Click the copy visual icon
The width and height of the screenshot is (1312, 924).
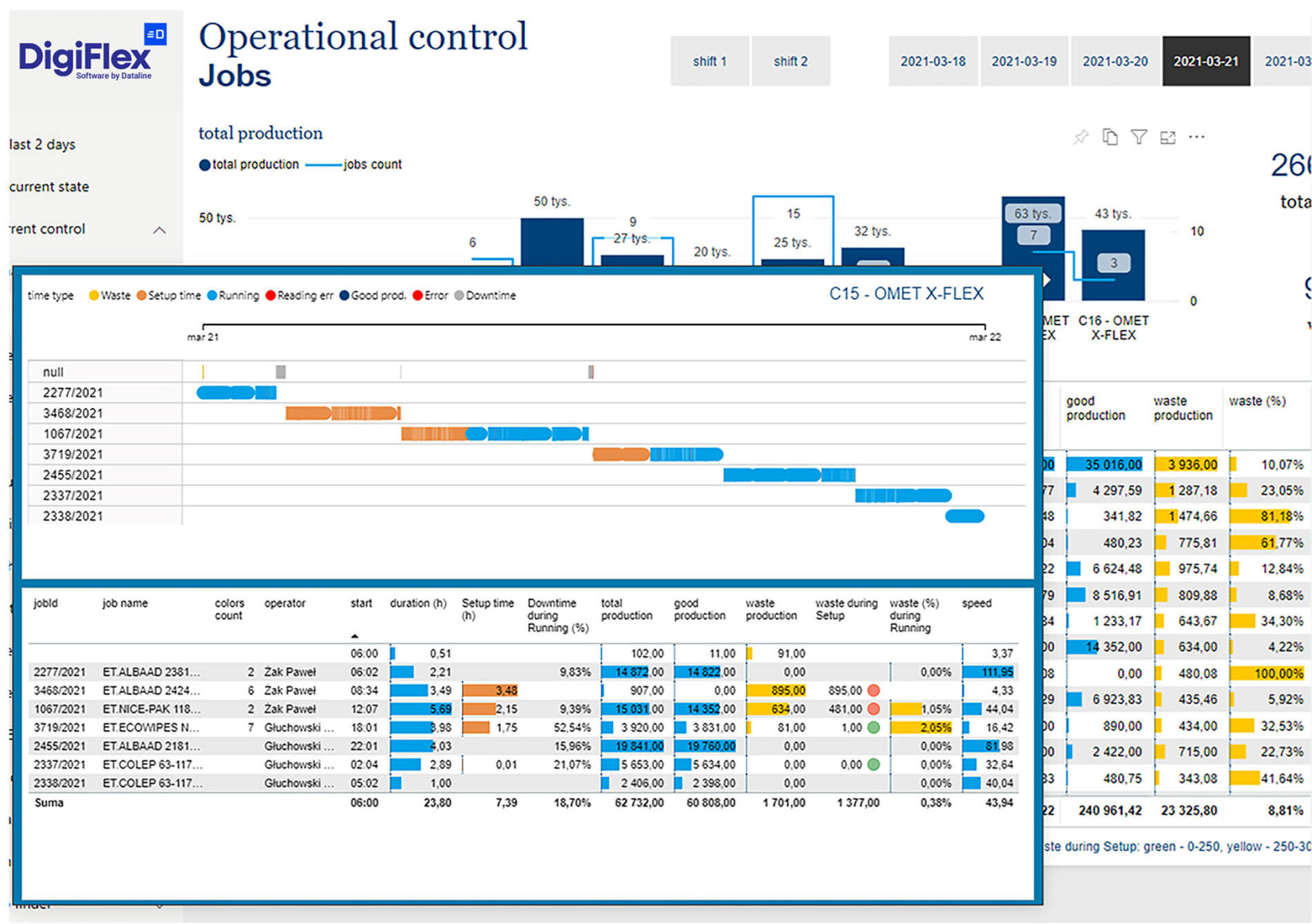1110,138
